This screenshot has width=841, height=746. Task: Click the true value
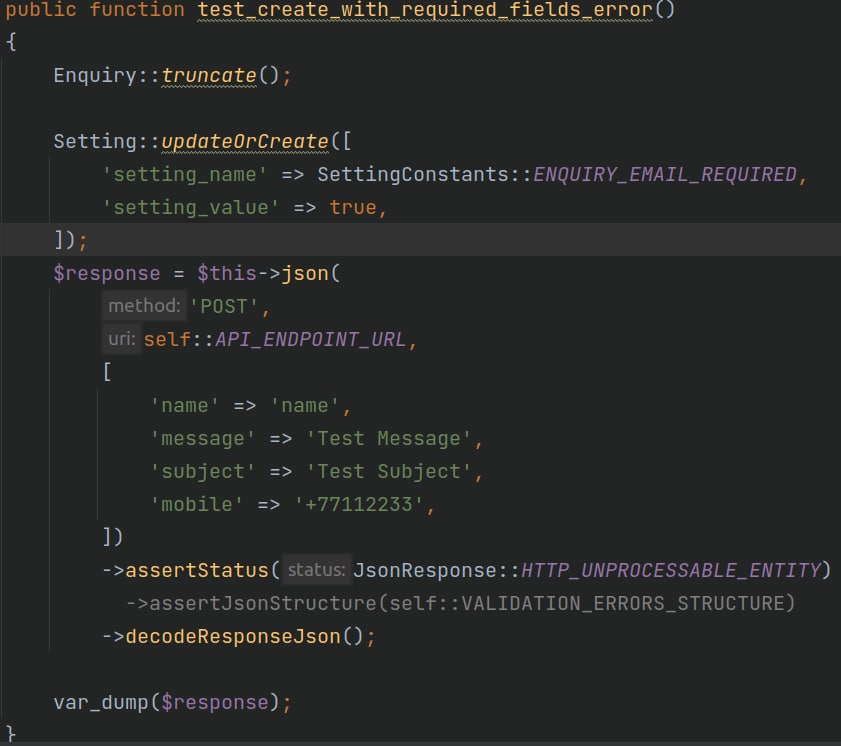tap(353, 208)
